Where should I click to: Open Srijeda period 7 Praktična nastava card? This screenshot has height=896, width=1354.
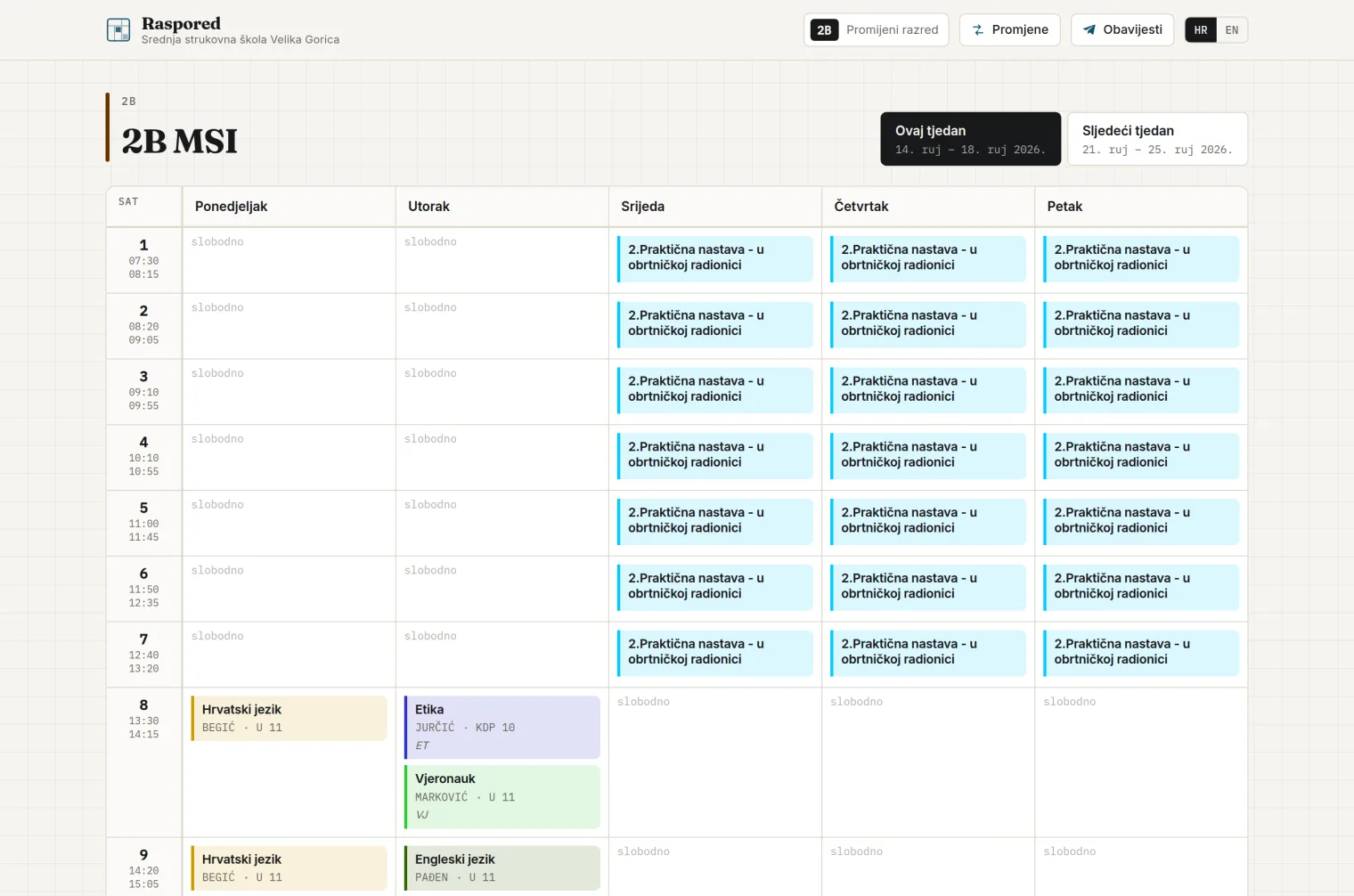coord(714,652)
